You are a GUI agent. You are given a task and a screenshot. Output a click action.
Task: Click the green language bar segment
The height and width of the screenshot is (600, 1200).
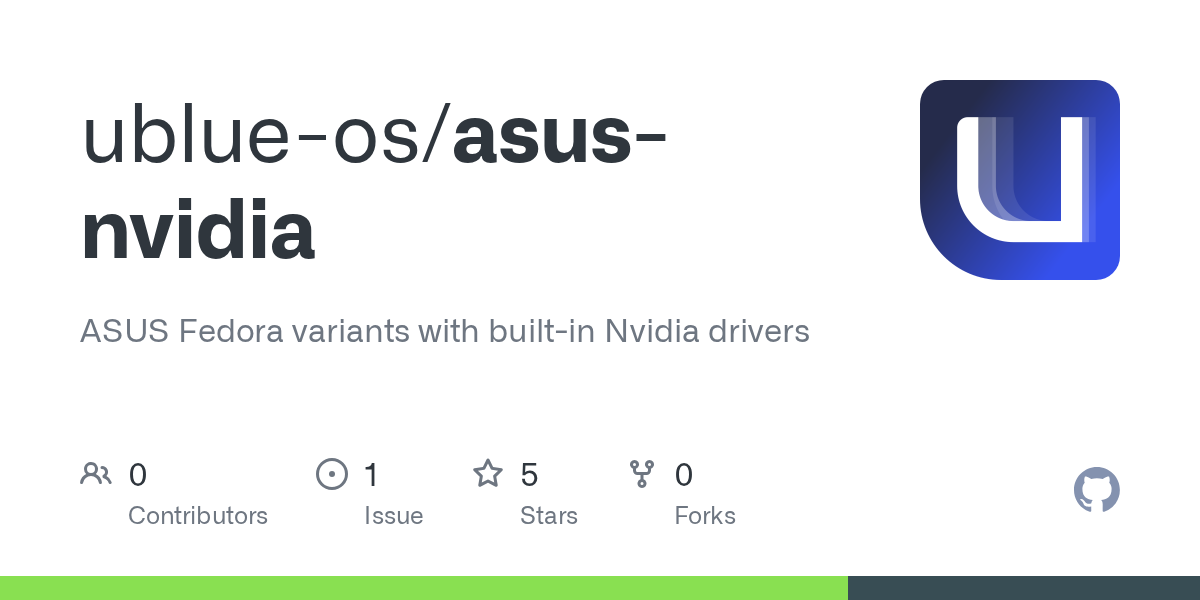point(424,588)
